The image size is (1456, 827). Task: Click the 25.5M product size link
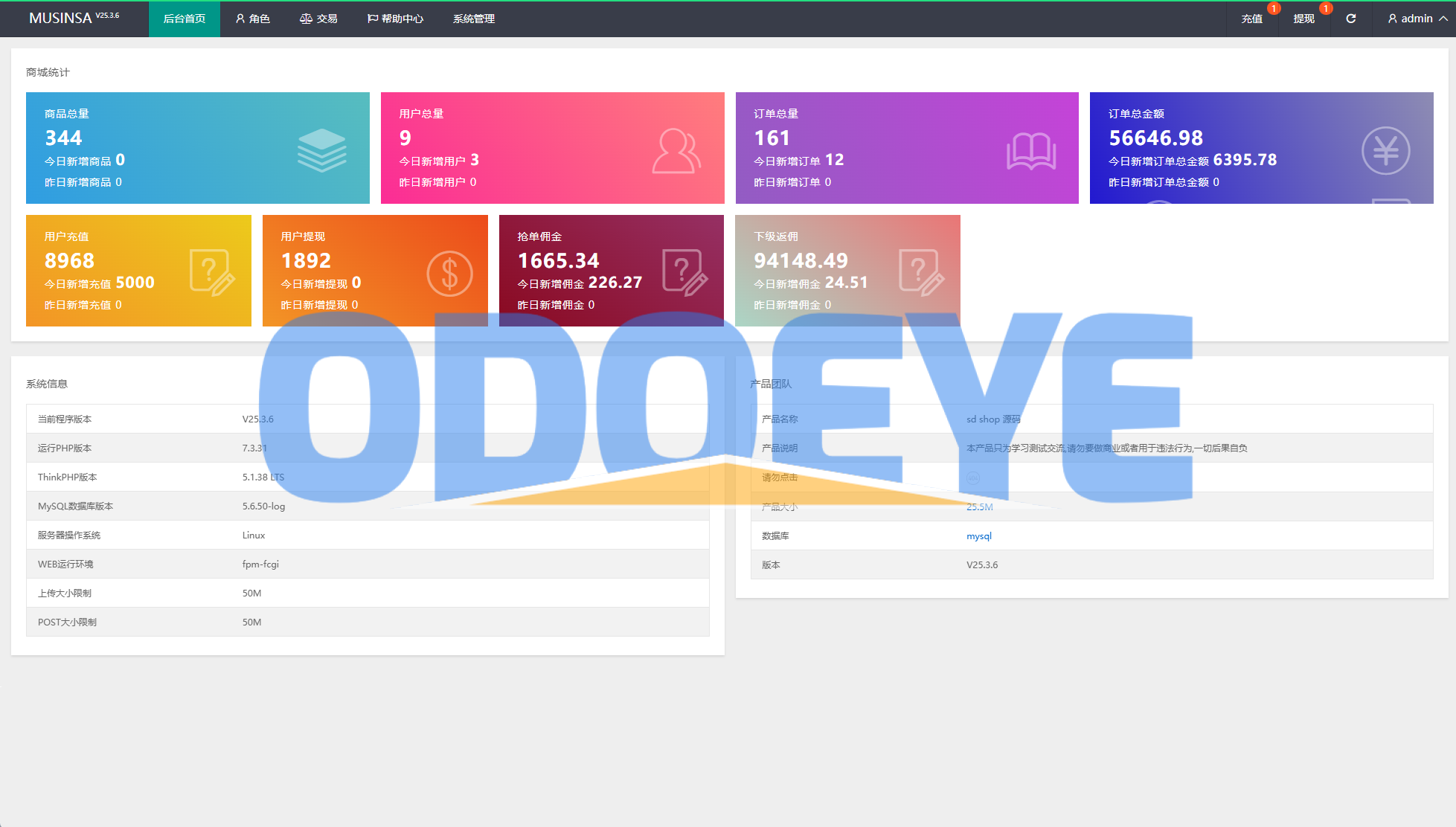979,506
